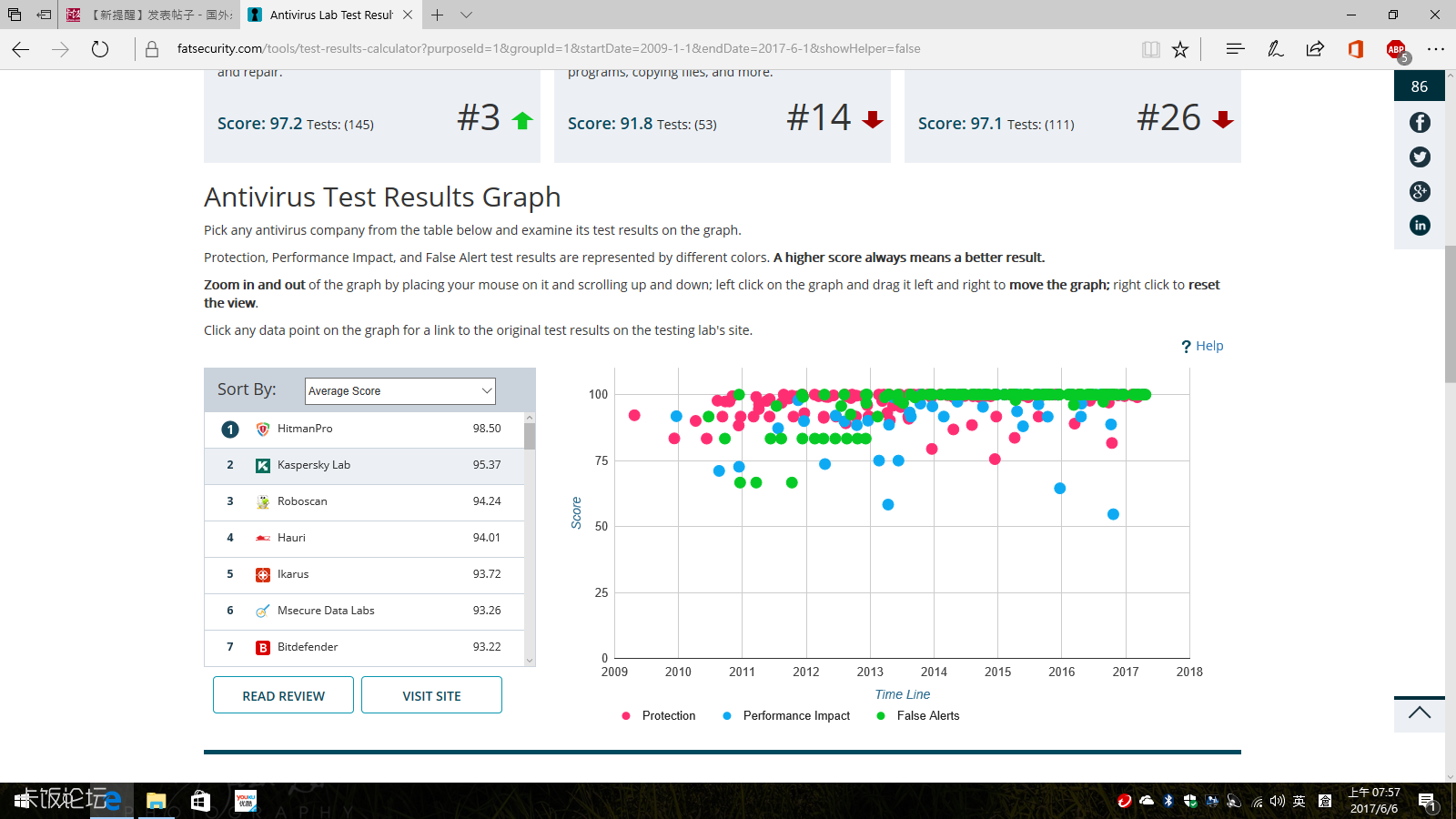Click the Twitter share icon
1456x819 pixels.
tap(1420, 157)
